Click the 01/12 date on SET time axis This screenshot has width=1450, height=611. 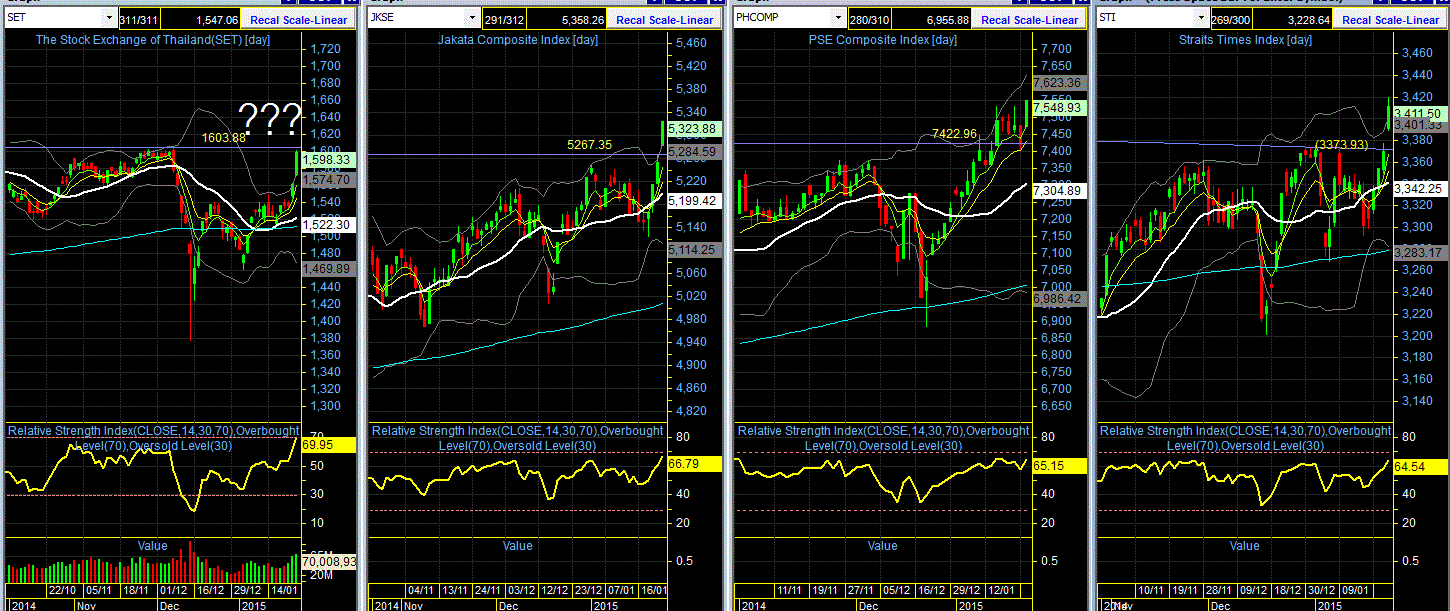click(x=174, y=591)
